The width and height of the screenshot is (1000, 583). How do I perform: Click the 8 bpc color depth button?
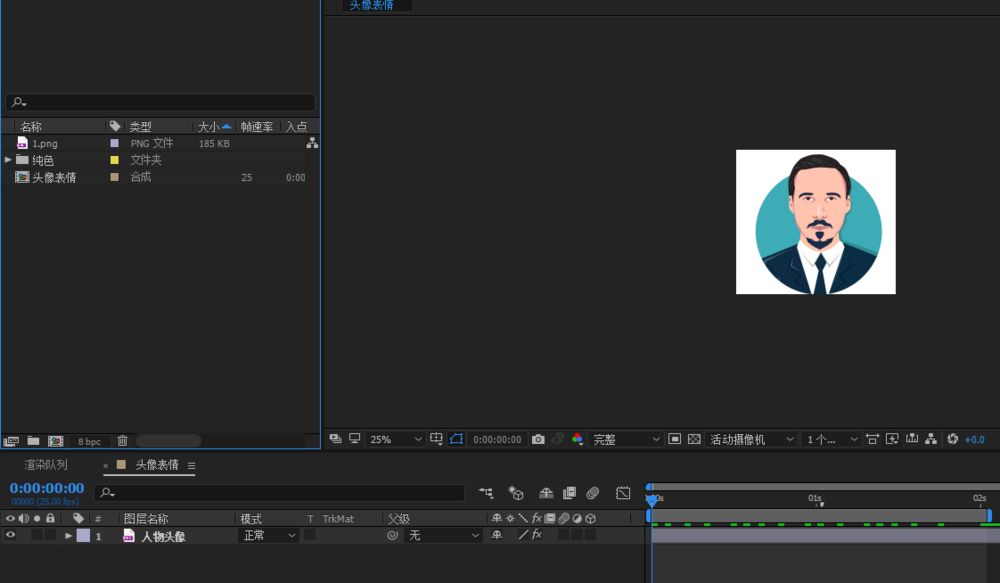click(89, 441)
